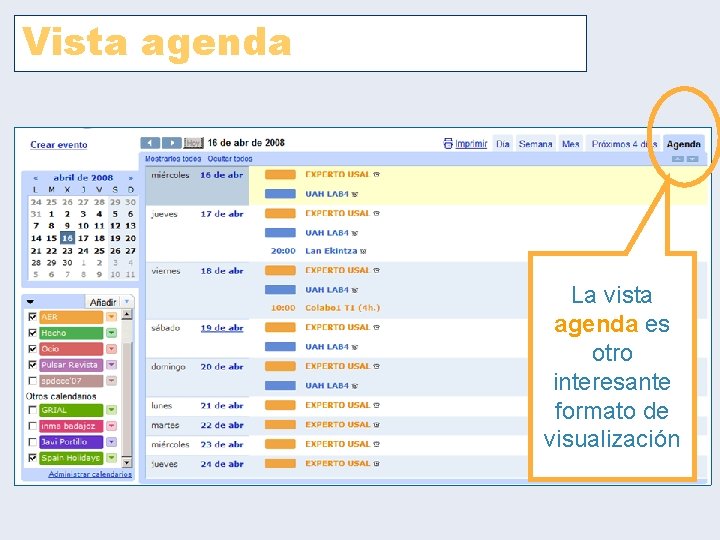720x540 pixels.
Task: Collapse my calendars list with black triangle
Action: [30, 302]
